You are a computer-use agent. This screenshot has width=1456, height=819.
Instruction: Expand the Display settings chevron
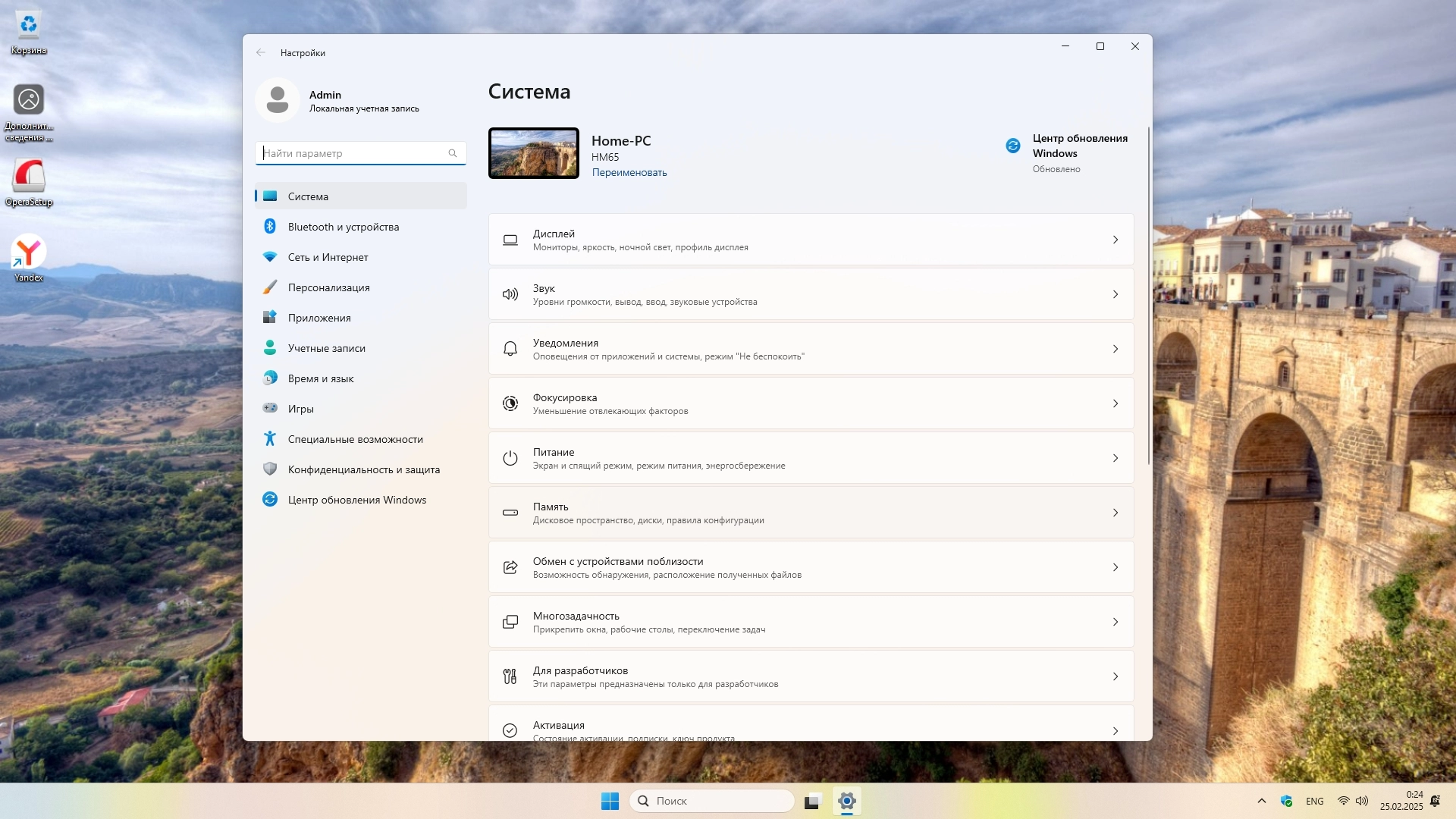tap(1115, 240)
